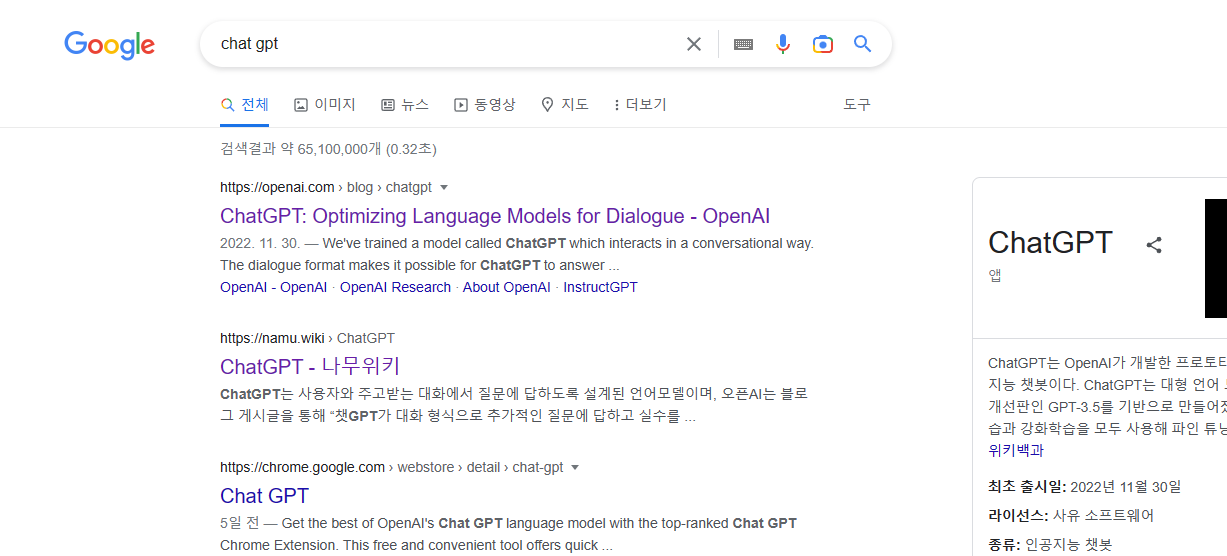Screen dimensions: 1227x556
Task: Open the ChatGPT - 나무위키 result
Action: pyautogui.click(x=310, y=366)
